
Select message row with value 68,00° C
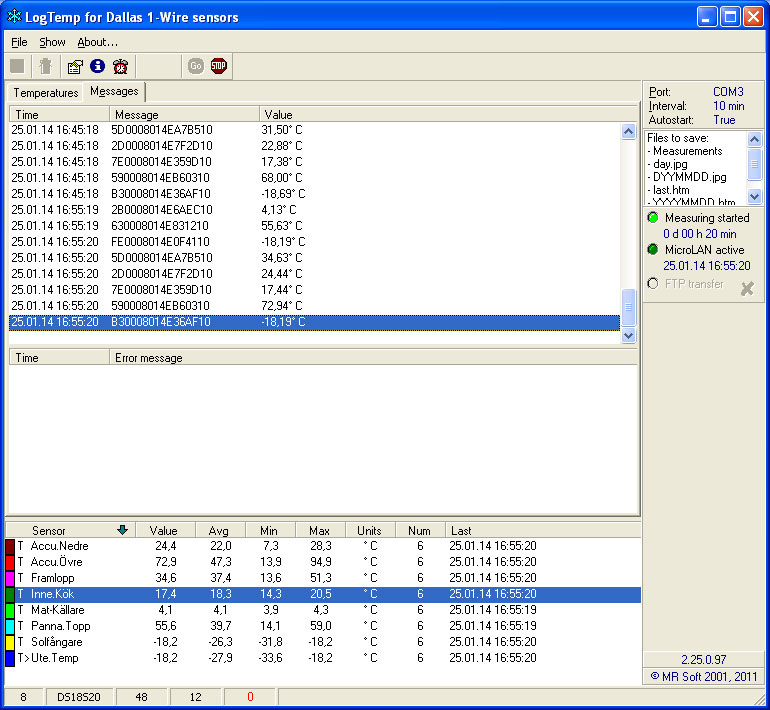pyautogui.click(x=314, y=178)
